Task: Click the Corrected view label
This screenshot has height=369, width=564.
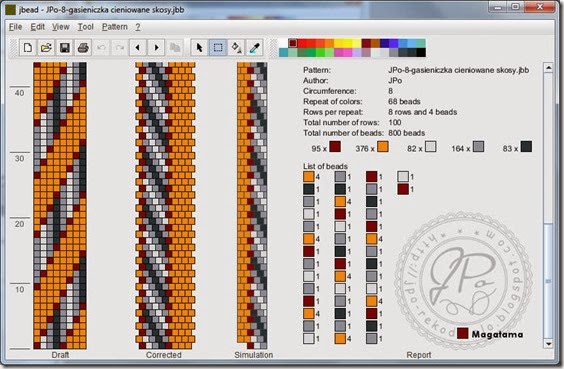Action: [x=164, y=355]
